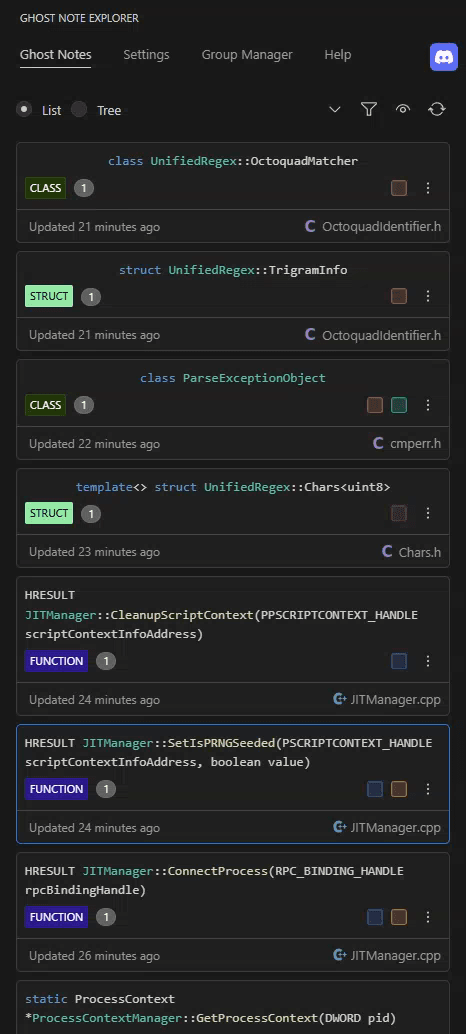Open the JITManager.cpp link on the CleanupScriptContext card

(395, 700)
